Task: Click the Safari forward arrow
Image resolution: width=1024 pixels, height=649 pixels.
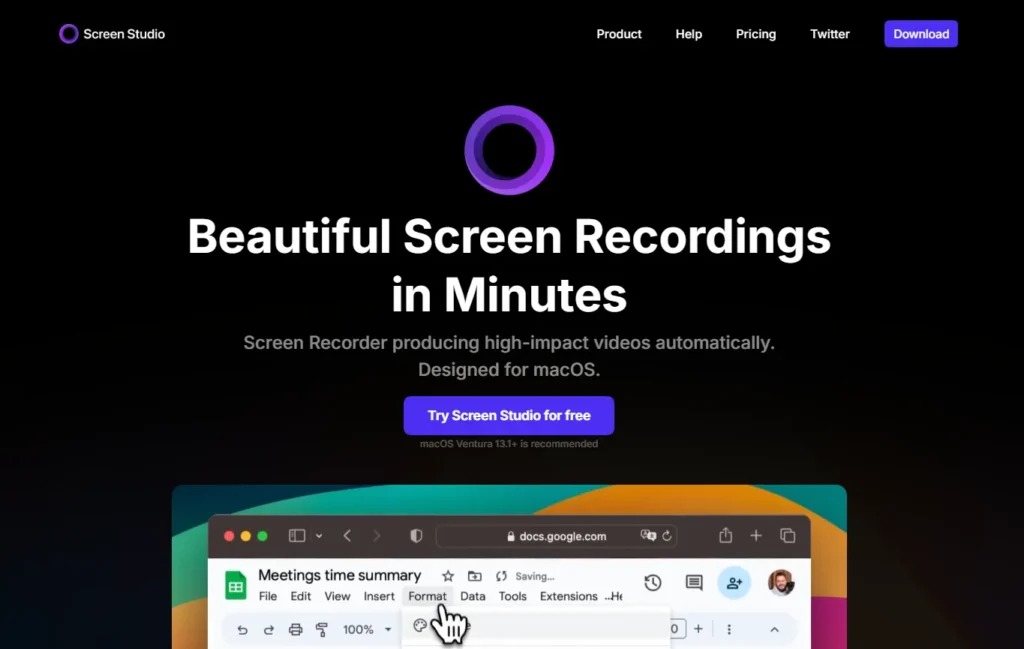Action: tap(376, 536)
